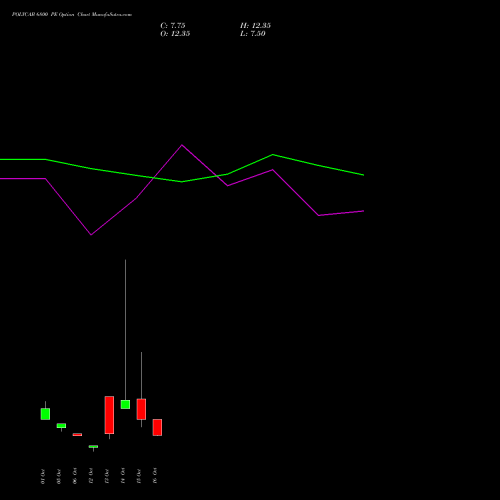The width and height of the screenshot is (500, 500).
Task: Click the red candlestick for 15 Oct
Action: tap(141, 409)
